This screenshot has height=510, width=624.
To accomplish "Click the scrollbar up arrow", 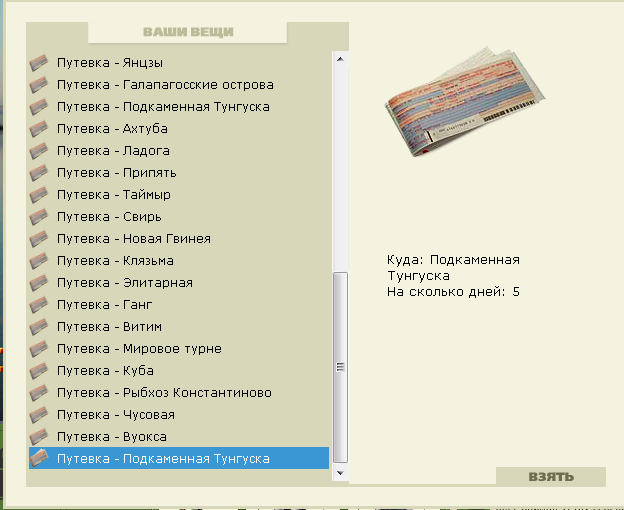I will 340,59.
